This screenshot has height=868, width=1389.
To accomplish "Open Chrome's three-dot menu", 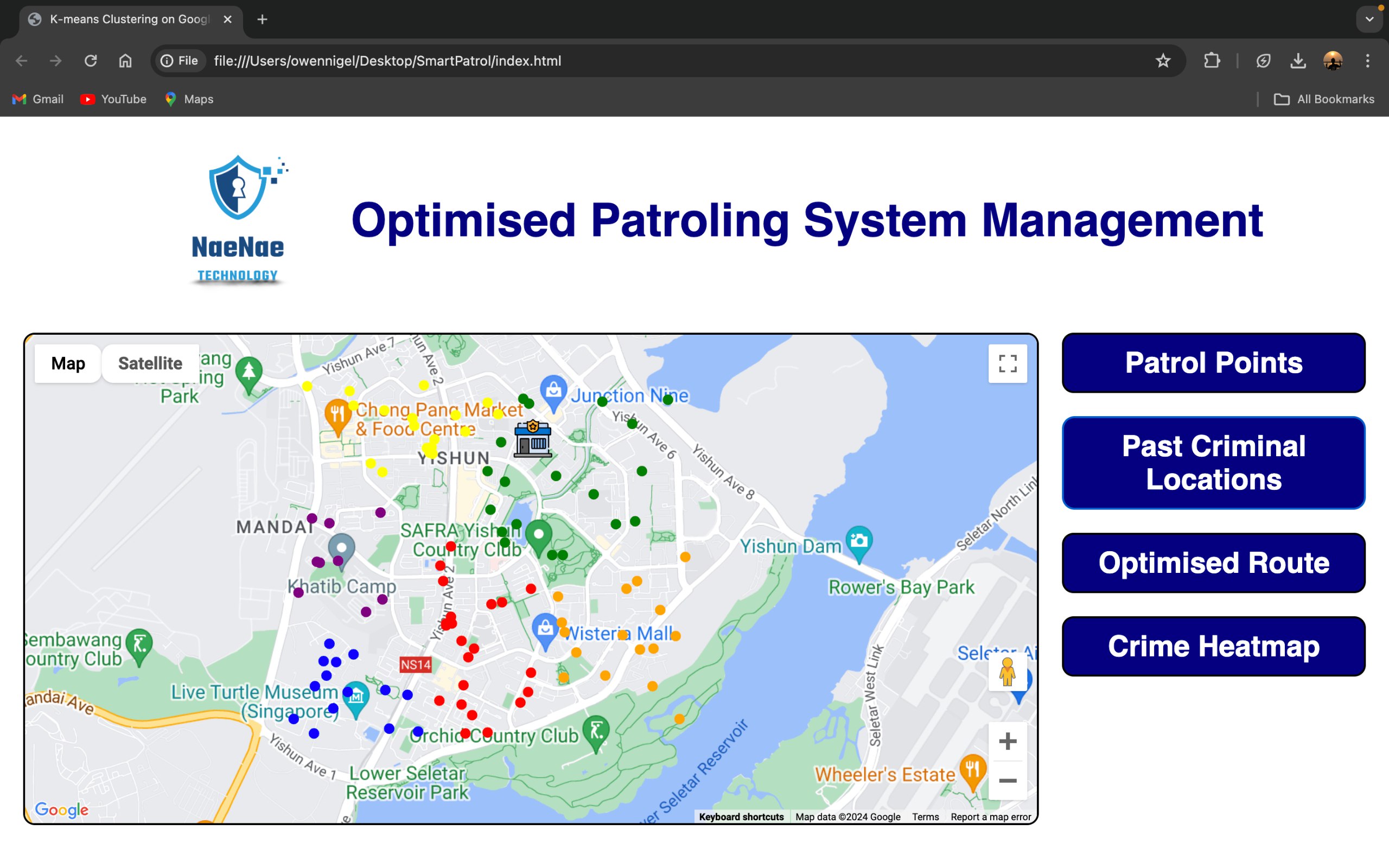I will 1367,61.
